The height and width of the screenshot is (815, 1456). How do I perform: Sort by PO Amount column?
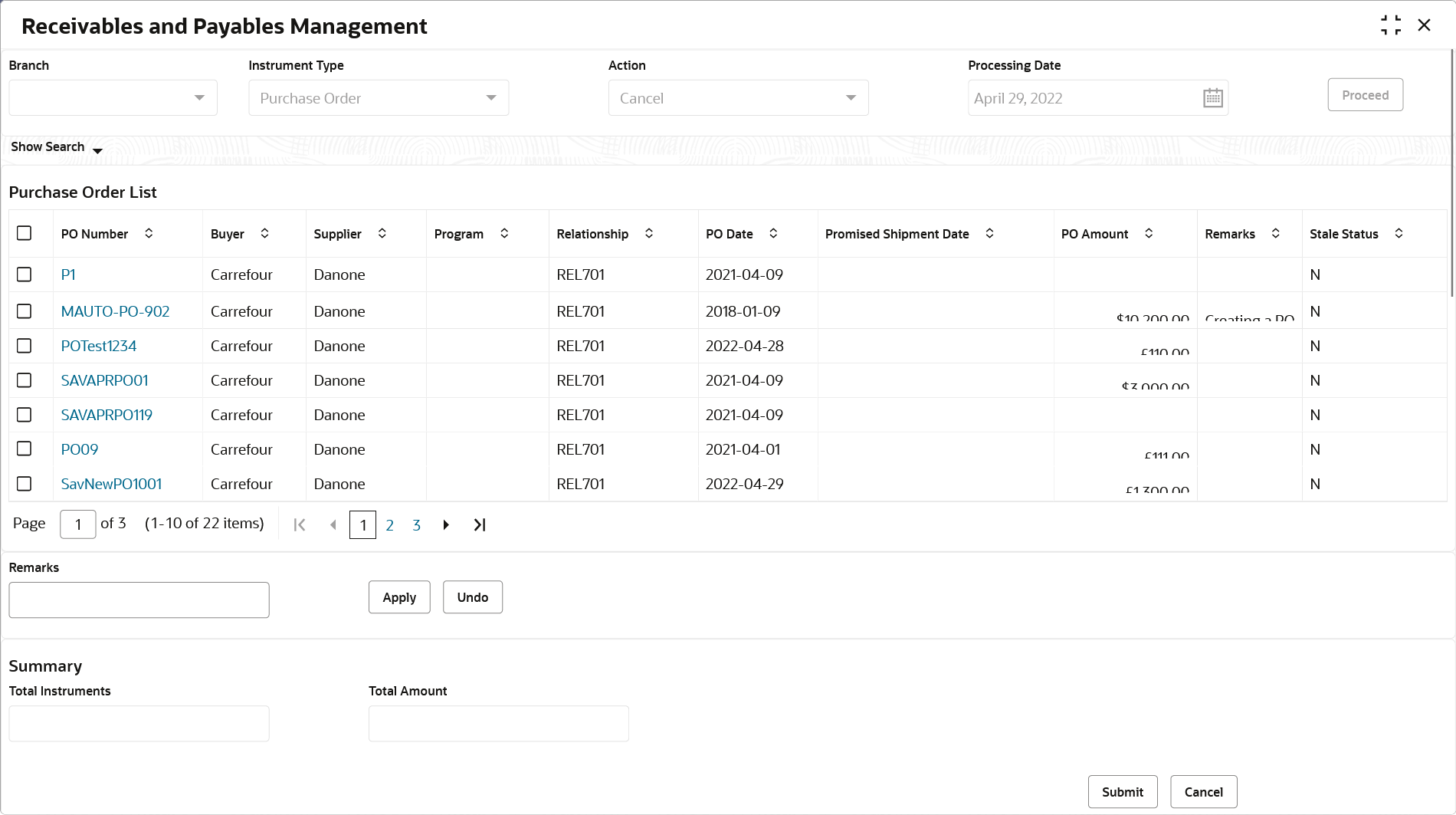[x=1149, y=234]
